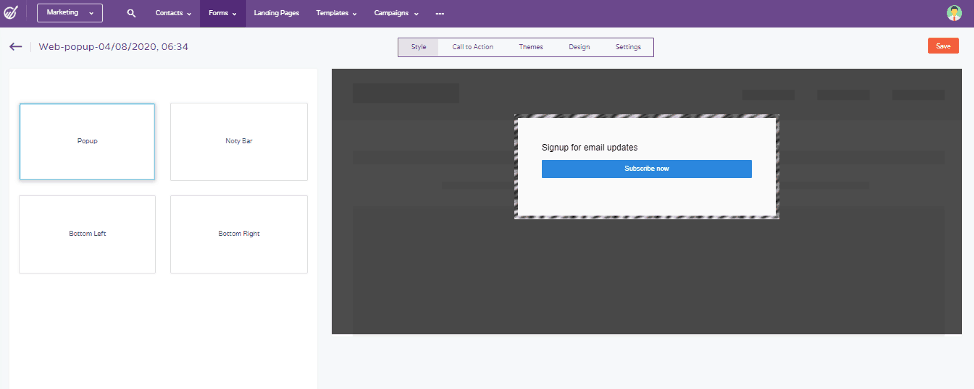Image resolution: width=974 pixels, height=389 pixels.
Task: Open the Forms dropdown menu
Action: coord(222,13)
